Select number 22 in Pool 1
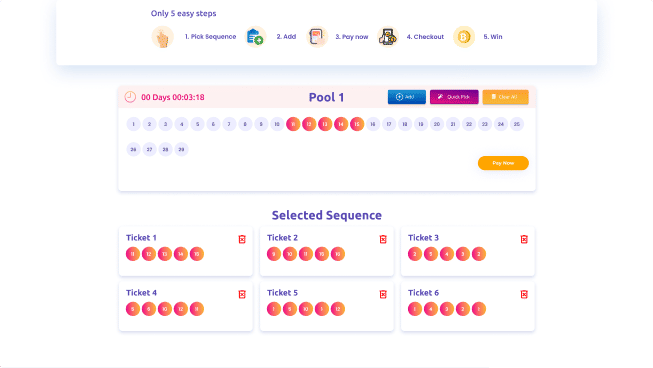The height and width of the screenshot is (368, 653). [x=469, y=124]
